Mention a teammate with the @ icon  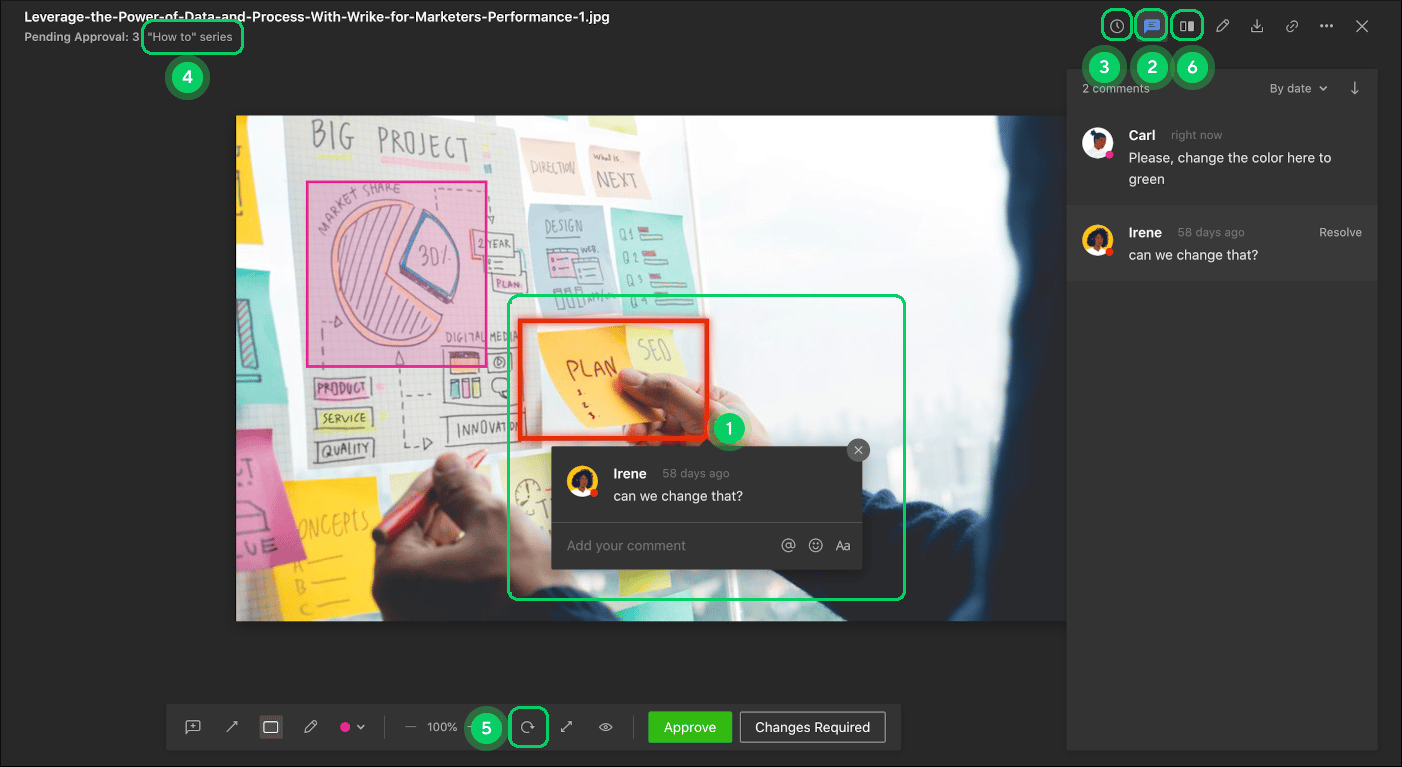tap(788, 545)
